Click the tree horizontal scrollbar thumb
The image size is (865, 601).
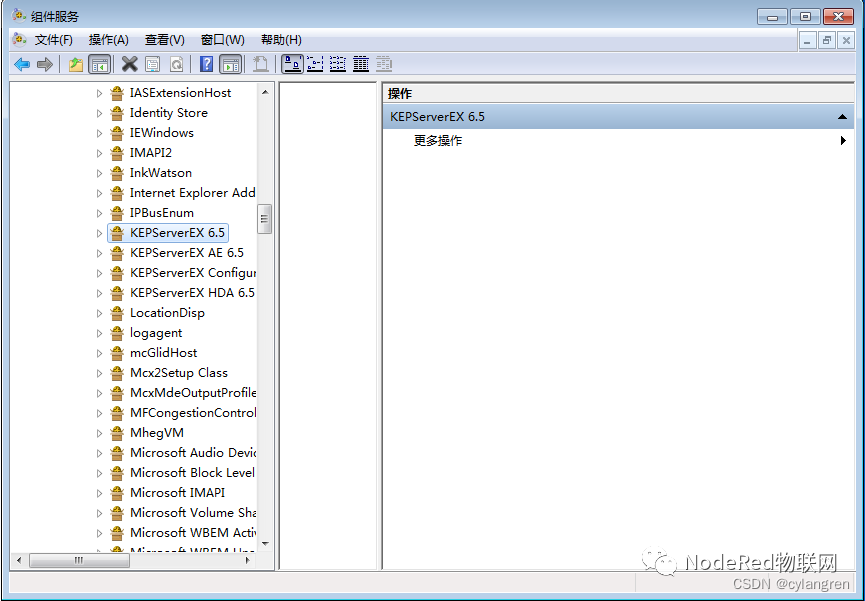[79, 560]
